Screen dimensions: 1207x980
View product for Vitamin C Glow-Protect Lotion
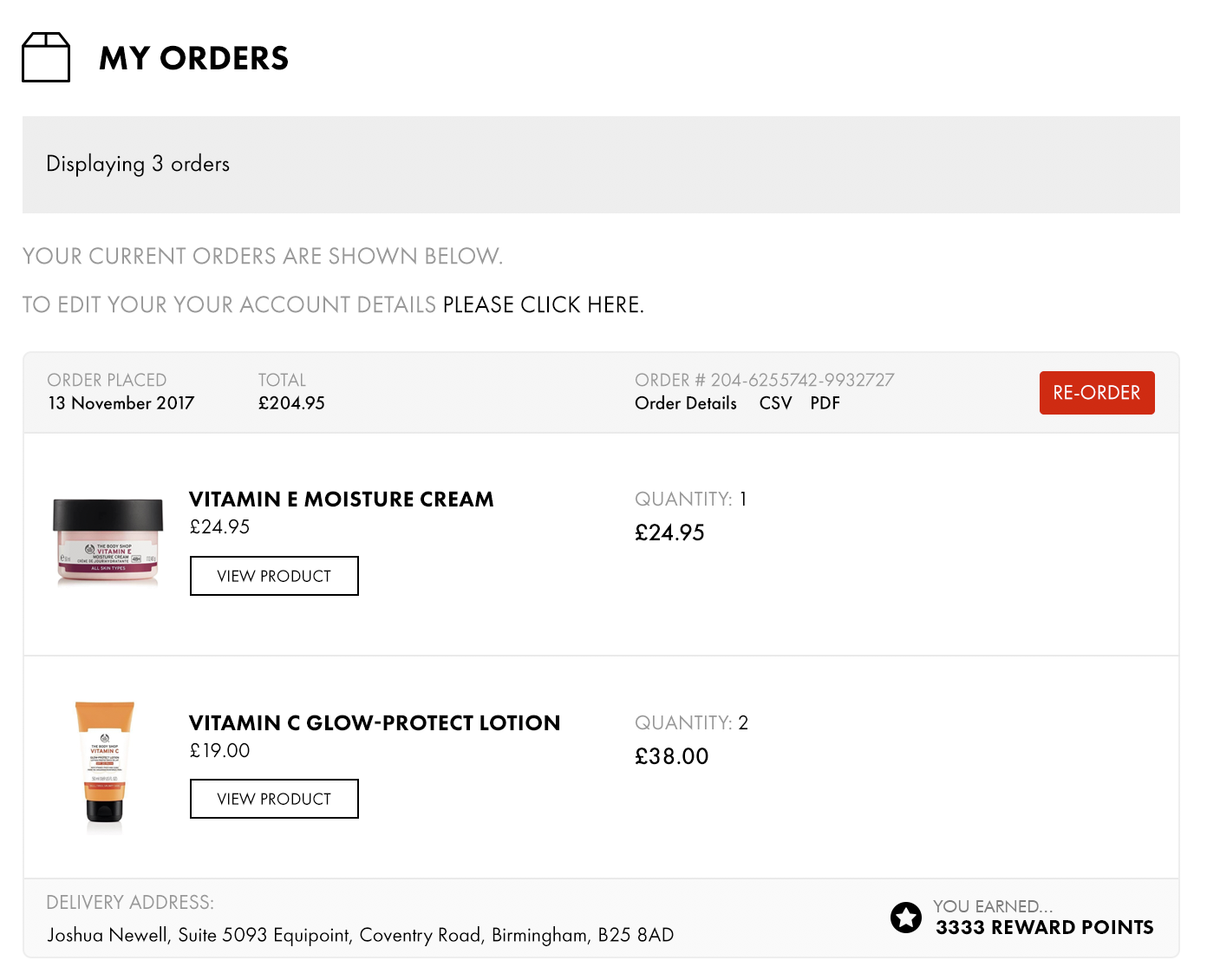(x=274, y=799)
